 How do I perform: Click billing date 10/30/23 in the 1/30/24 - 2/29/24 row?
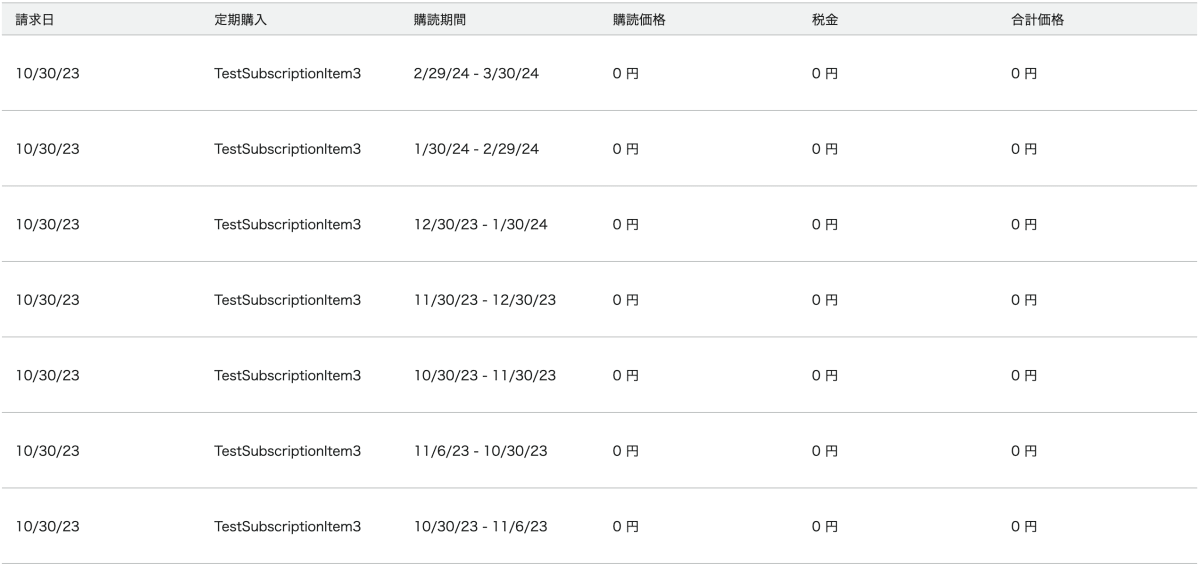(x=47, y=149)
